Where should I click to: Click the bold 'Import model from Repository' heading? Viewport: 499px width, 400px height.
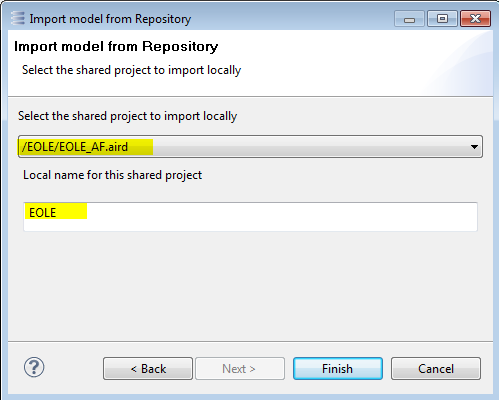116,46
